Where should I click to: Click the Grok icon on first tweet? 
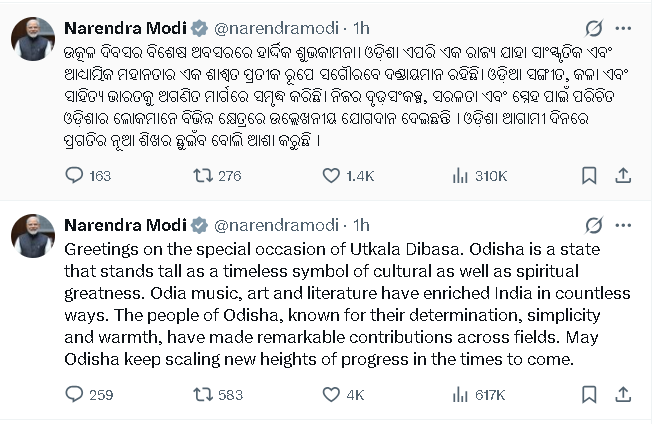[594, 27]
